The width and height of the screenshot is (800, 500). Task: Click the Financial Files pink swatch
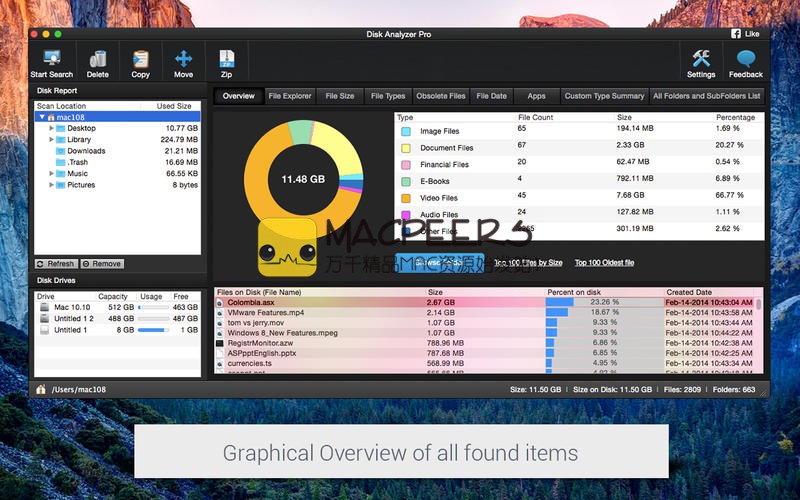tap(406, 165)
